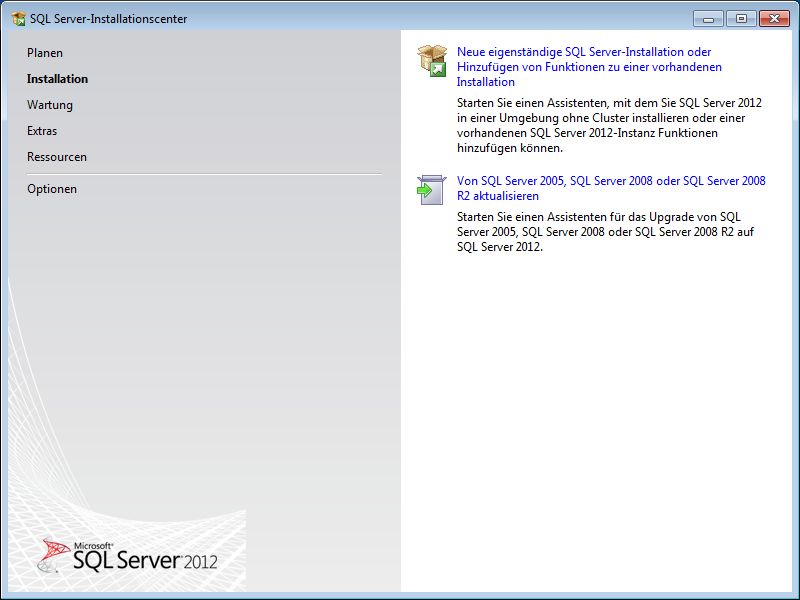Start Neue eigenständige SQL Server-Installation link
This screenshot has width=800, height=600.
[589, 67]
